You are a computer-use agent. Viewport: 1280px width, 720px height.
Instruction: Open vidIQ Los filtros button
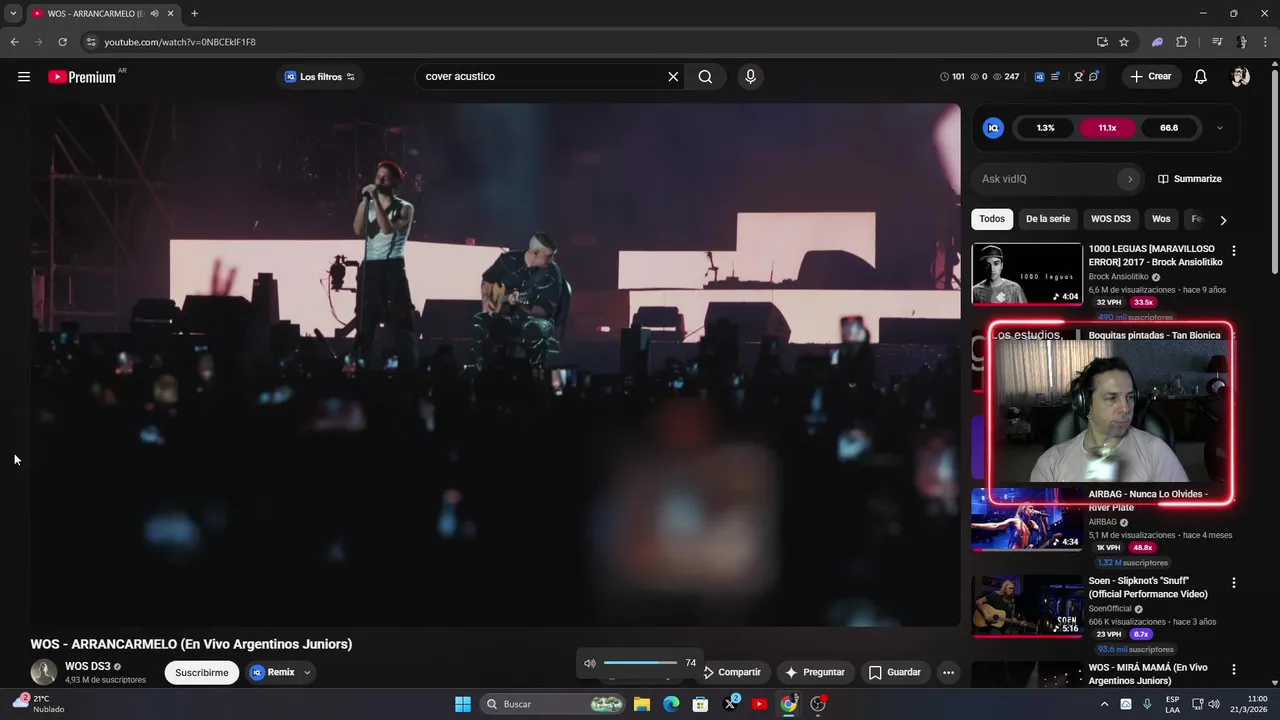coord(319,77)
